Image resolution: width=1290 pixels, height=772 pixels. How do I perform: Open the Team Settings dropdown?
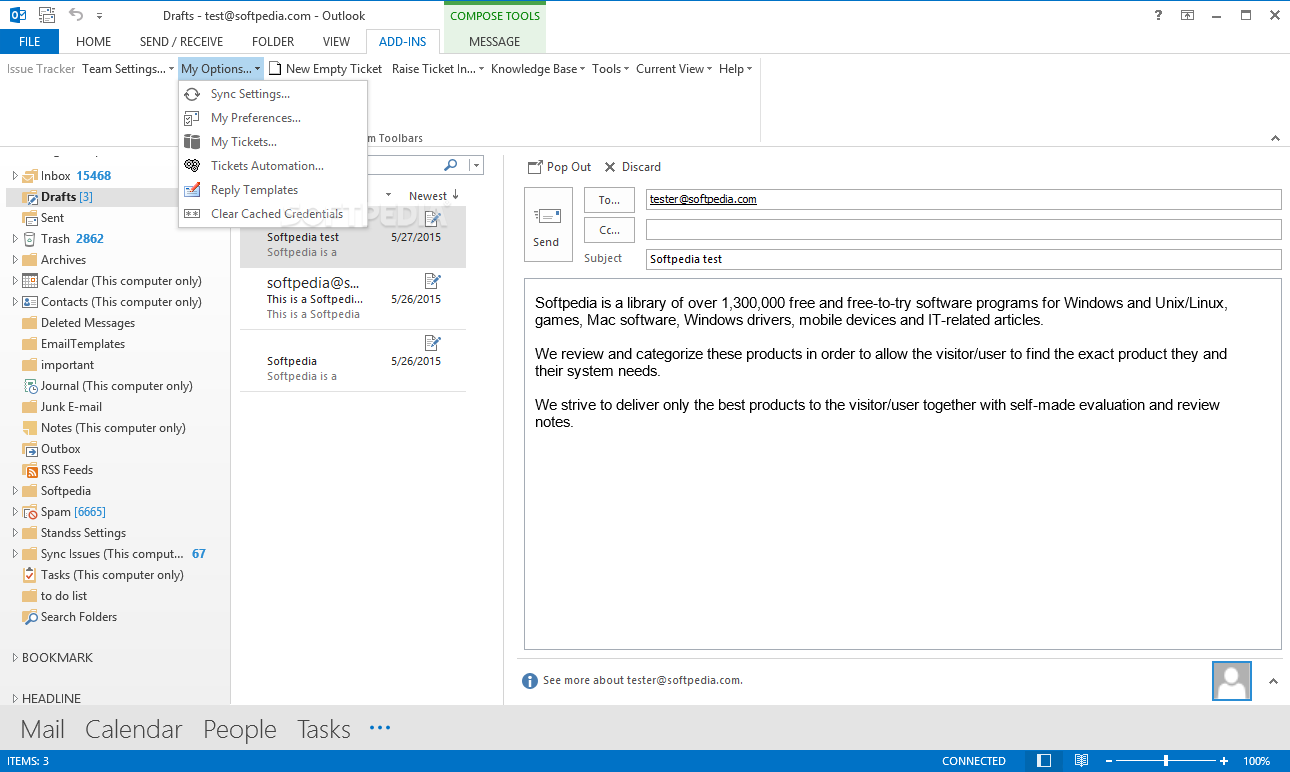tap(128, 69)
